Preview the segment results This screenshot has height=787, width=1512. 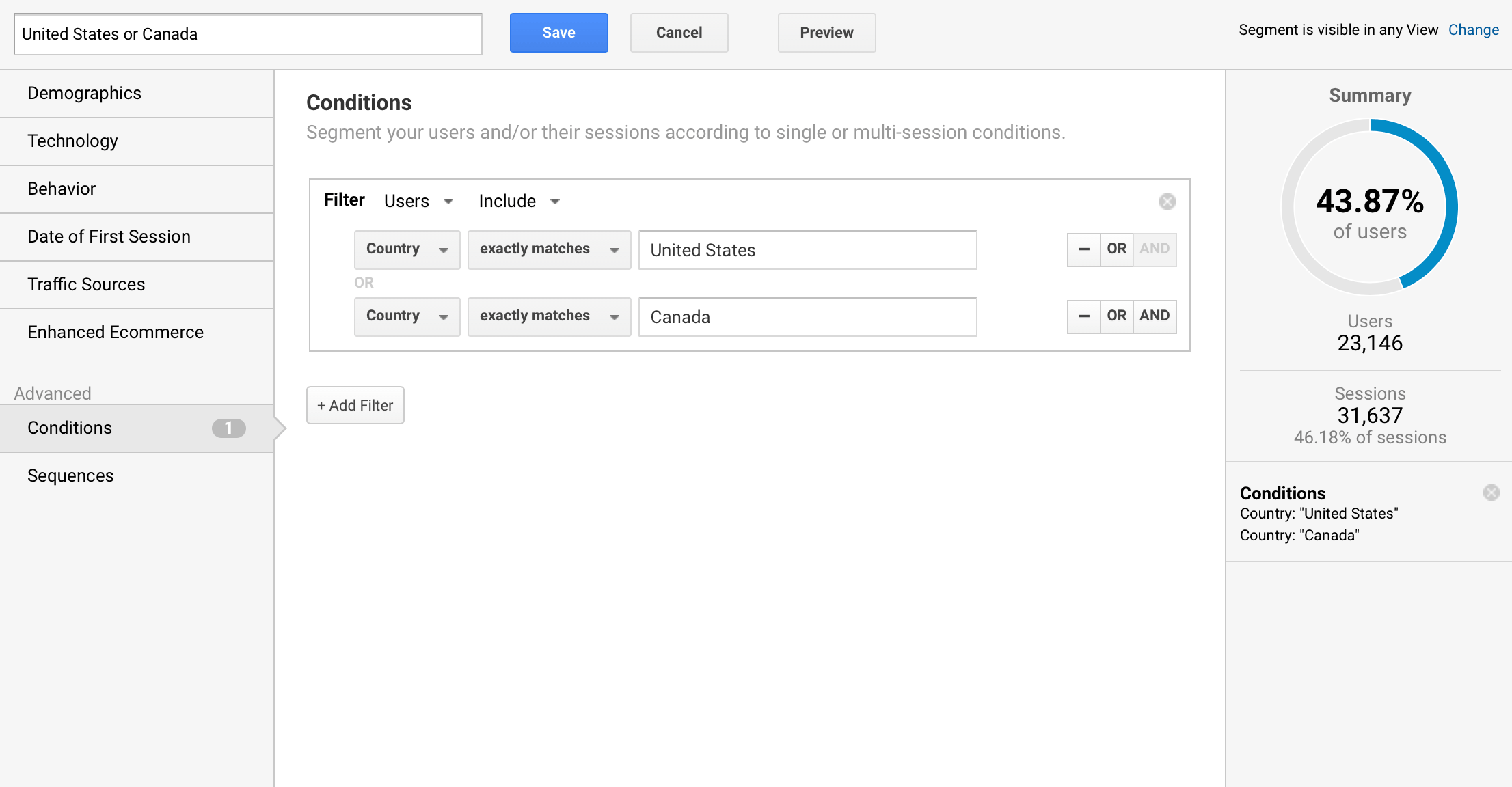click(826, 32)
